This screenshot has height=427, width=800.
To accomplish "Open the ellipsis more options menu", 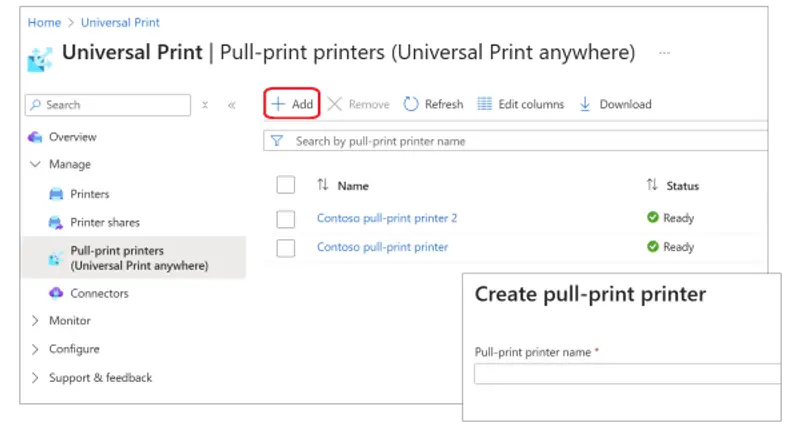I will [x=664, y=53].
